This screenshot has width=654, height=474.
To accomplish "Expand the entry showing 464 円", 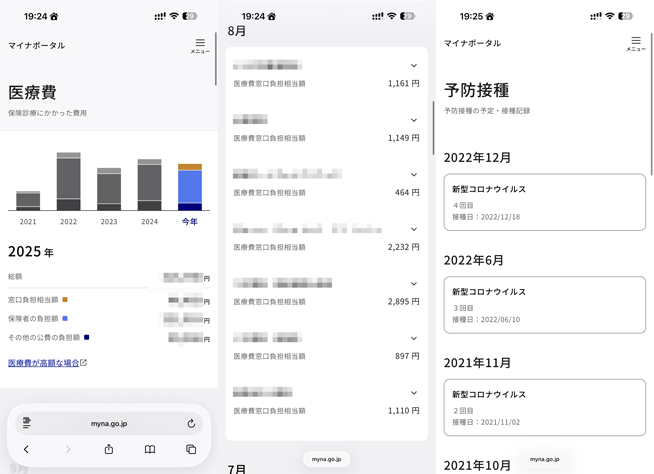I will (x=414, y=175).
